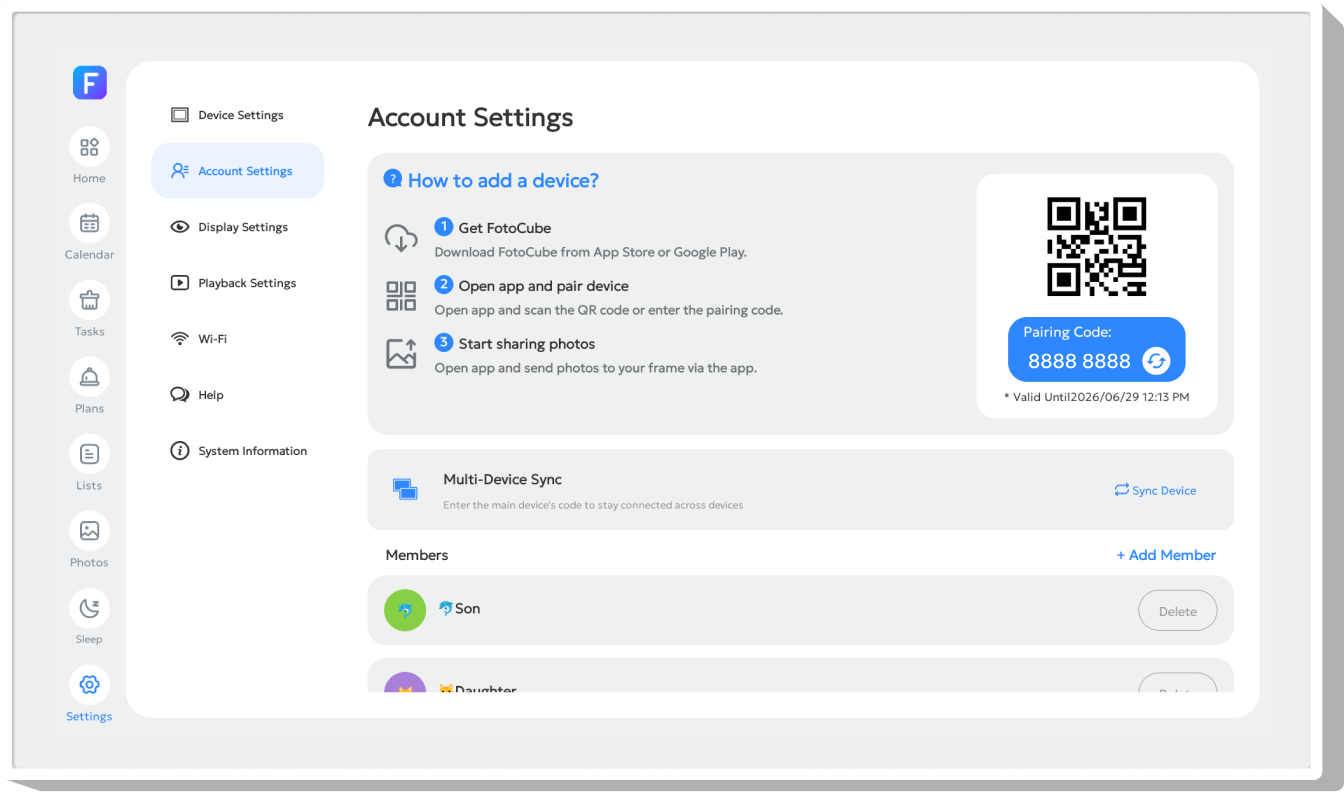Click Daughter's purple avatar
Image resolution: width=1344 pixels, height=792 pixels.
(405, 682)
